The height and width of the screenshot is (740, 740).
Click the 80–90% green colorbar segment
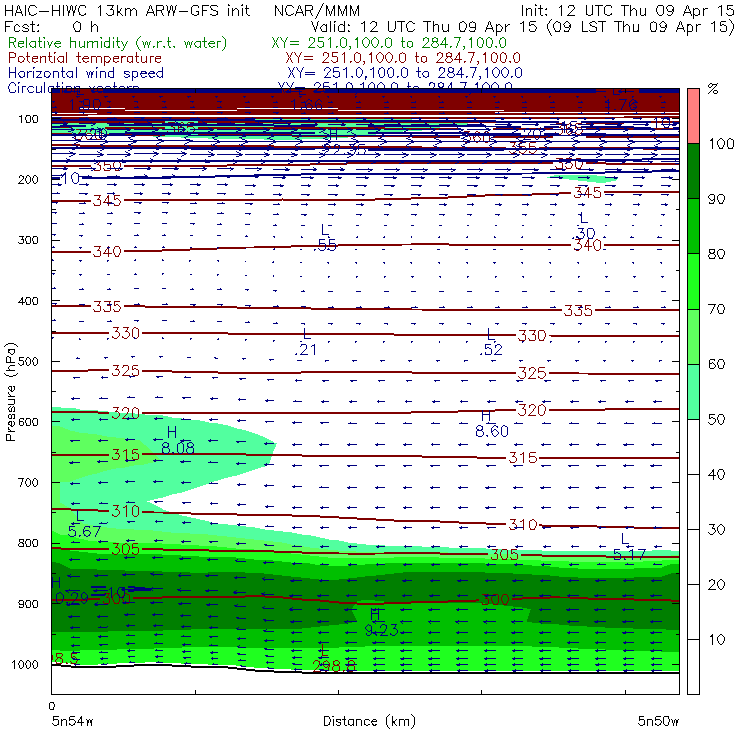point(693,226)
